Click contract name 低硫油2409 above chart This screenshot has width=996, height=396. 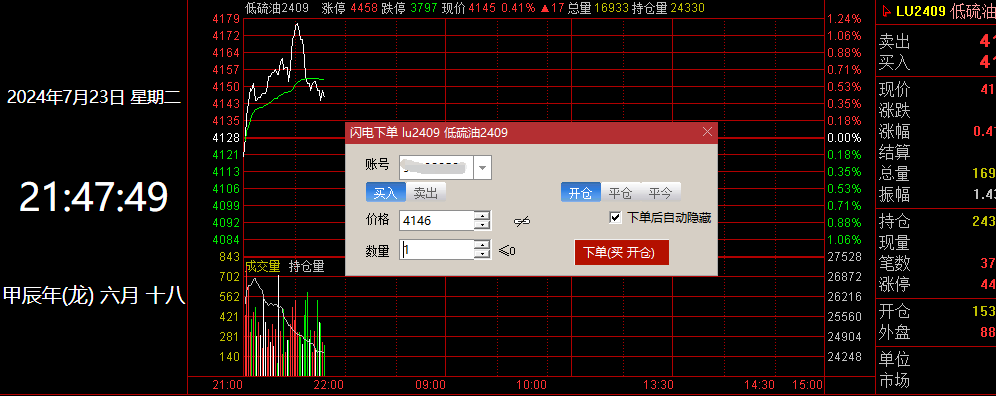277,8
